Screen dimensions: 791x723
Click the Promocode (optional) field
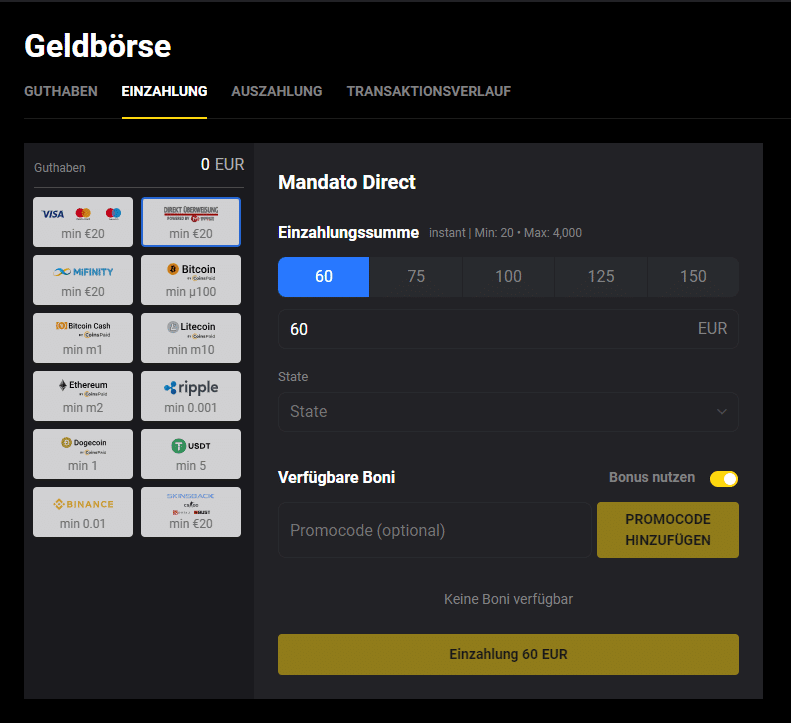(434, 530)
